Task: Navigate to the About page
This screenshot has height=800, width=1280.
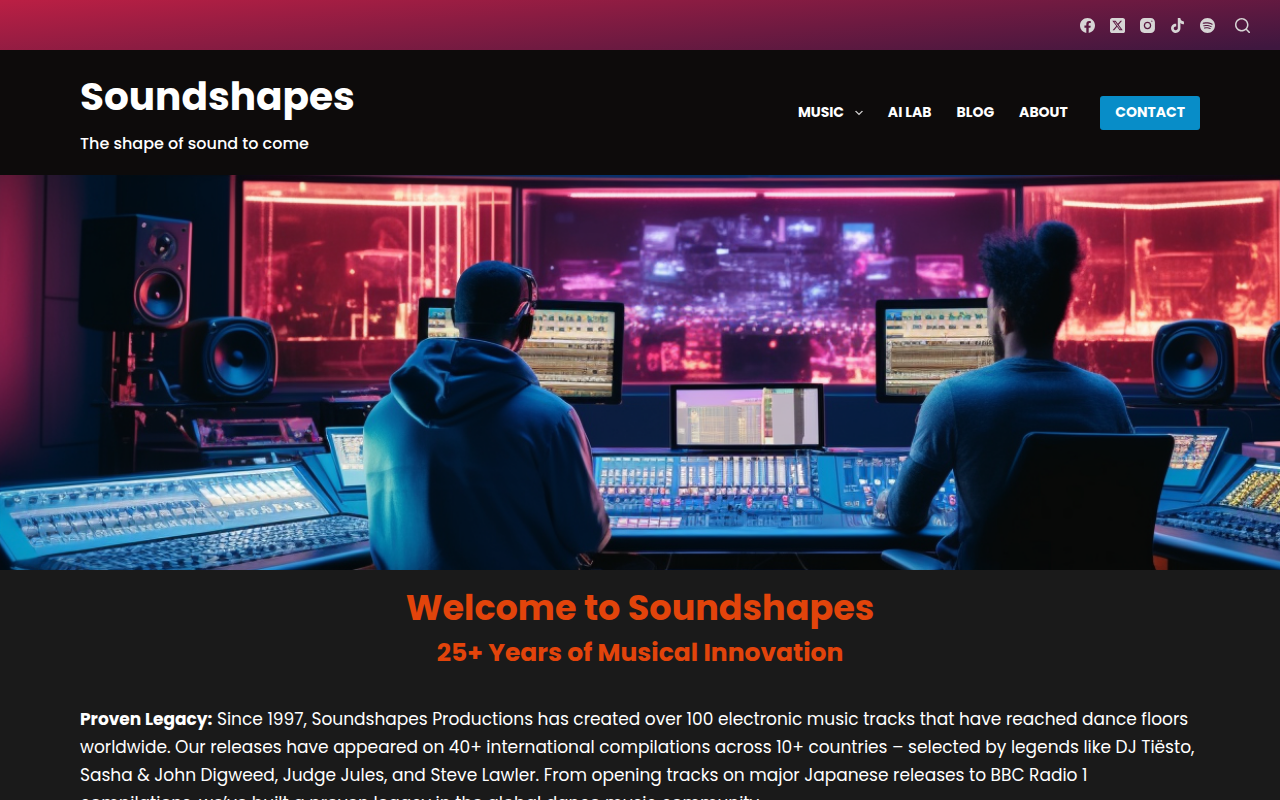Action: coord(1043,112)
